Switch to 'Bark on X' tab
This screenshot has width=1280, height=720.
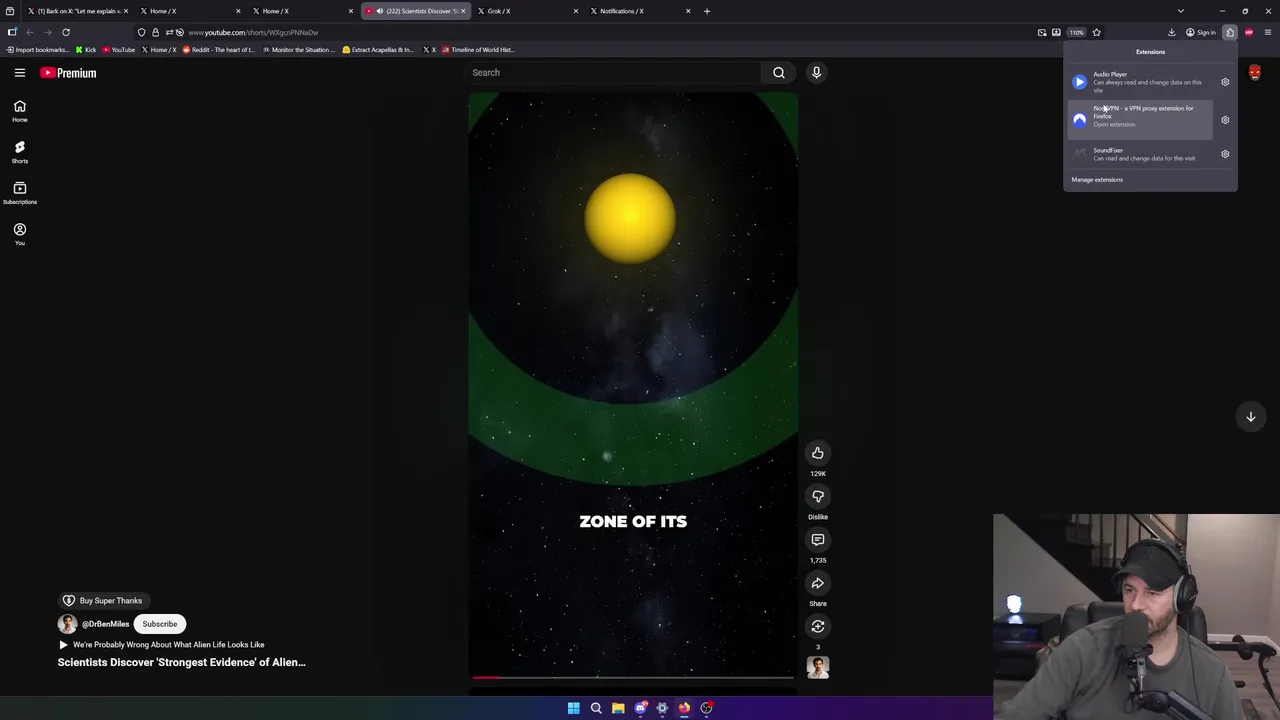[76, 11]
